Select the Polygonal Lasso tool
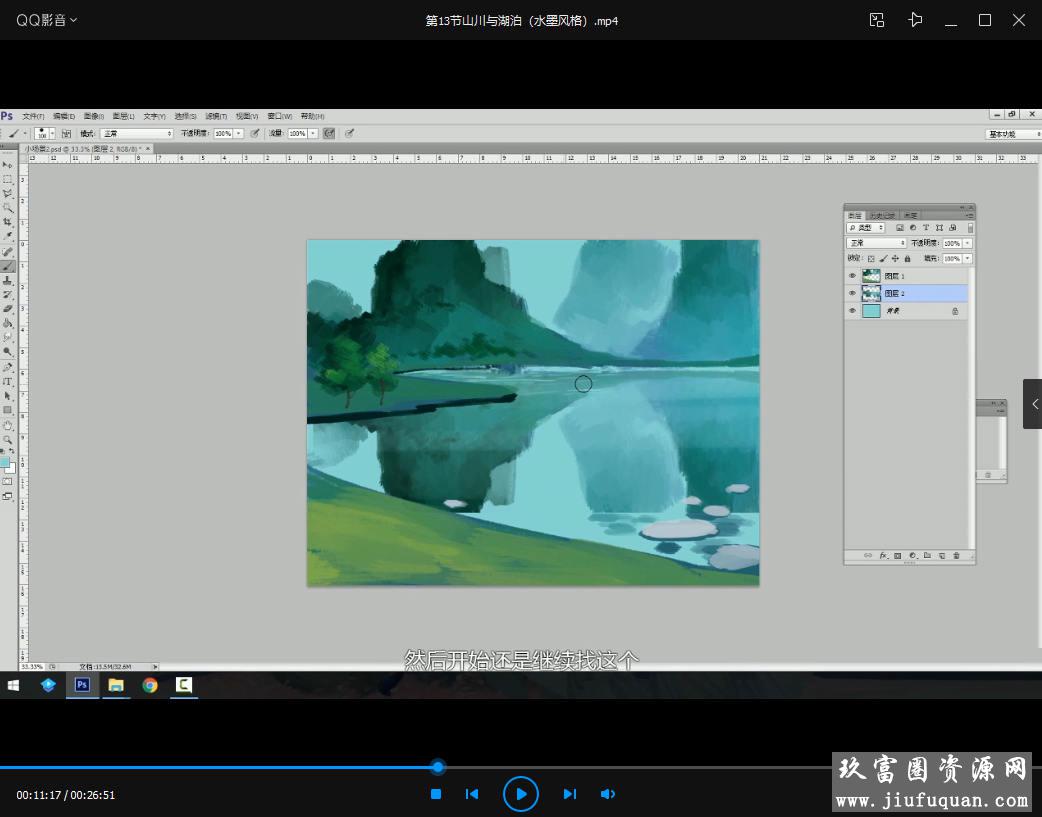This screenshot has height=817, width=1042. pos(7,193)
